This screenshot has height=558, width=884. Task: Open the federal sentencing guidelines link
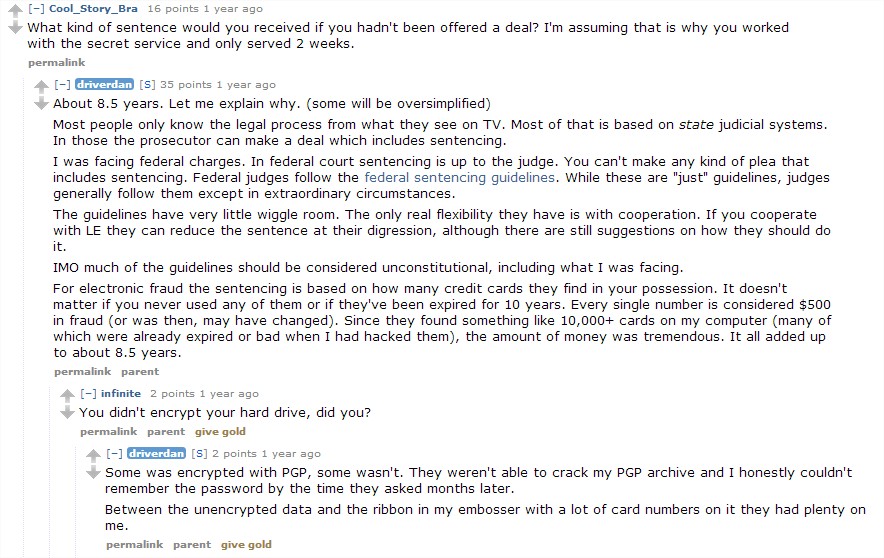pos(459,178)
